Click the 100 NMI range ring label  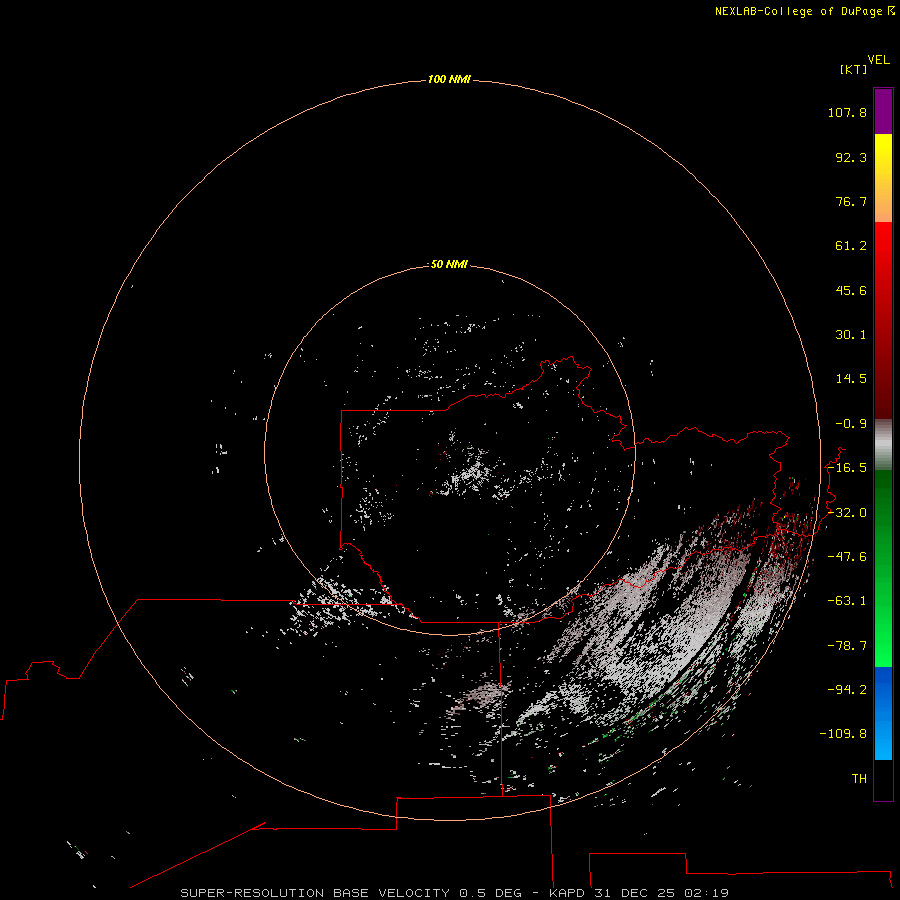coord(449,79)
